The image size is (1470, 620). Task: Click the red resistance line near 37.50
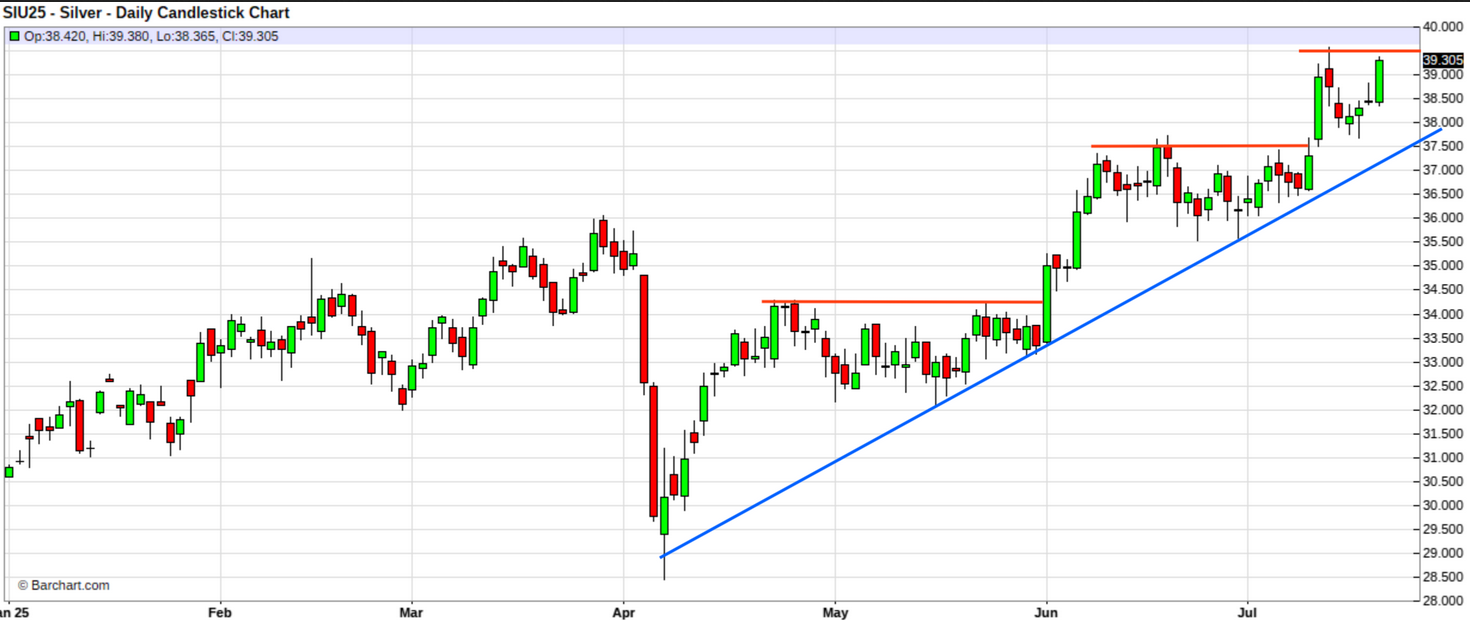pyautogui.click(x=1200, y=146)
